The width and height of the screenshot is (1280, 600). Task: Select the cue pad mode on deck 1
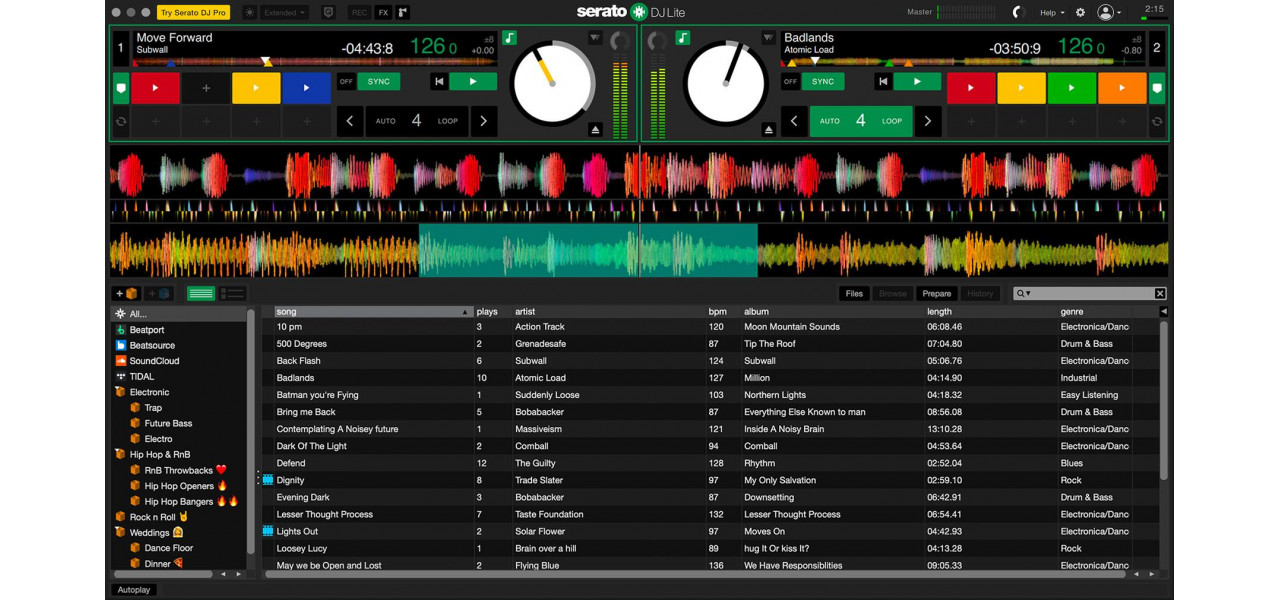pos(121,88)
